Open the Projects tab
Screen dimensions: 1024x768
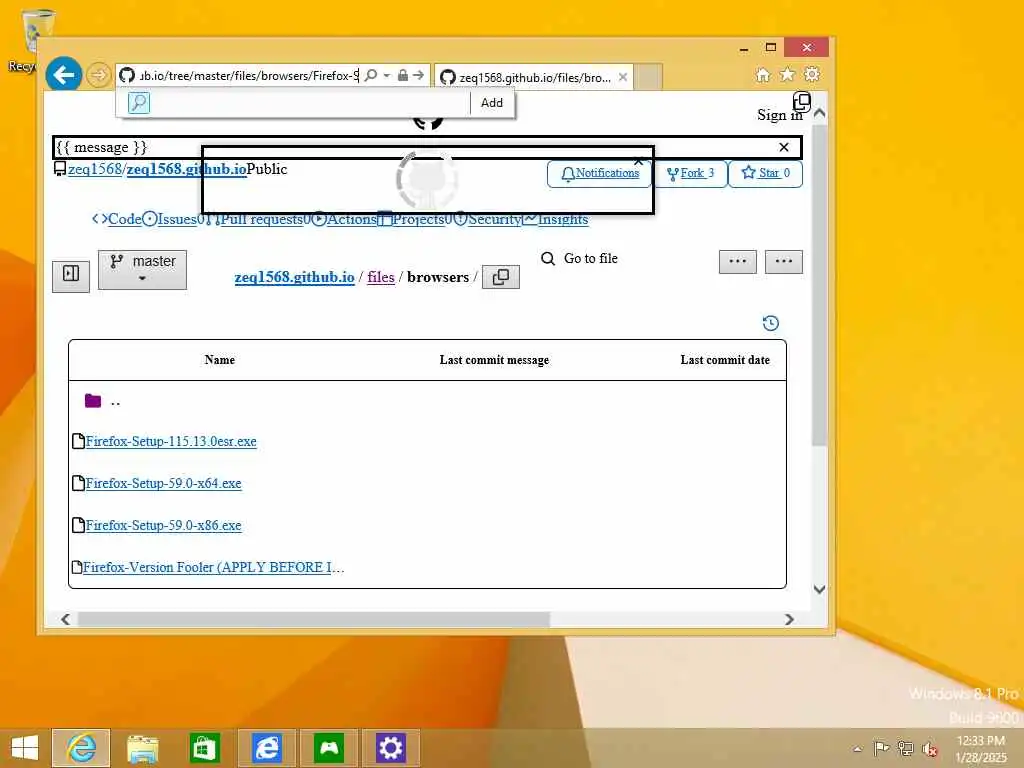pos(415,219)
